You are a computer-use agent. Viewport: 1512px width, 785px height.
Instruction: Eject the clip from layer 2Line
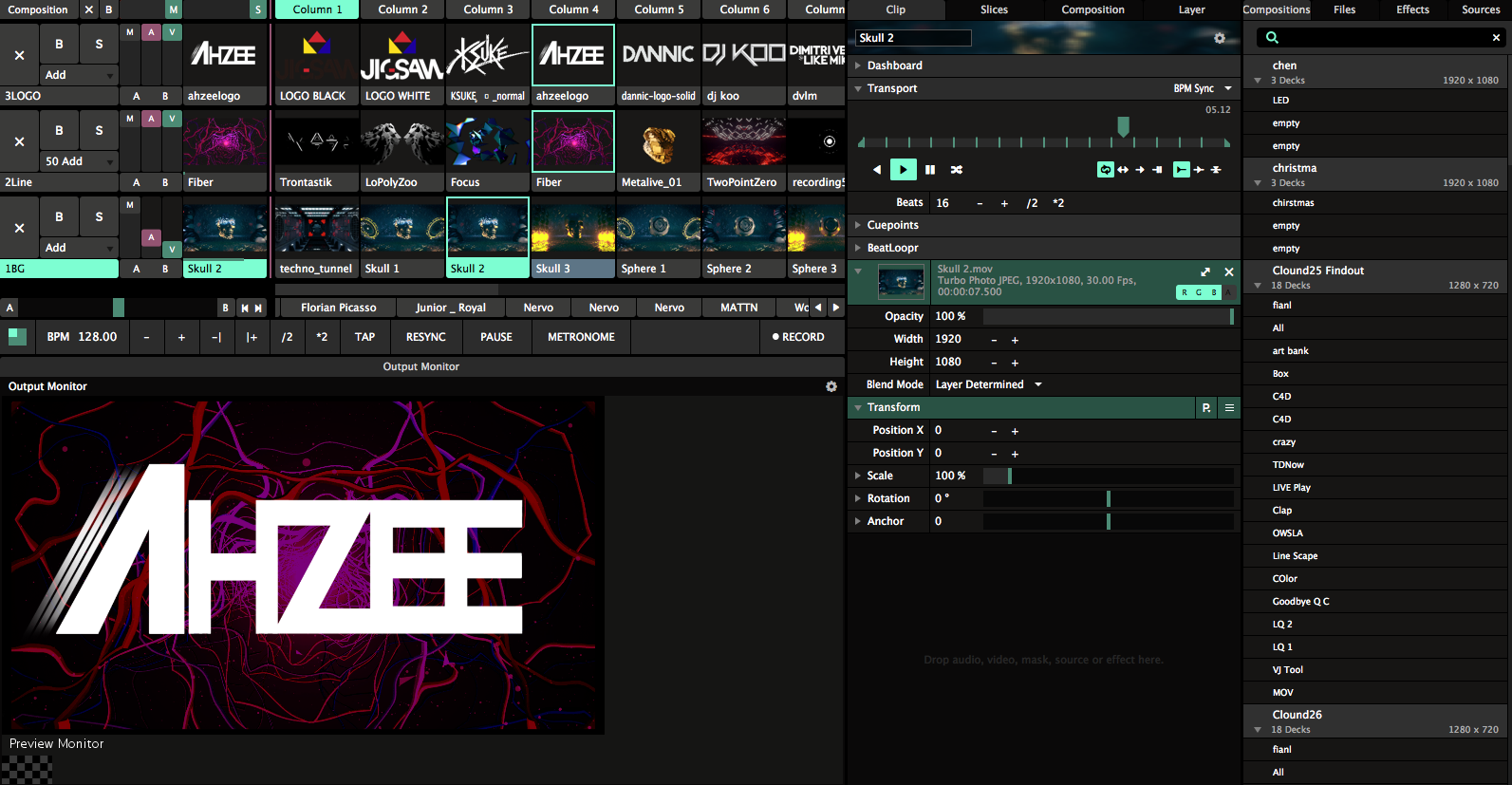19,141
